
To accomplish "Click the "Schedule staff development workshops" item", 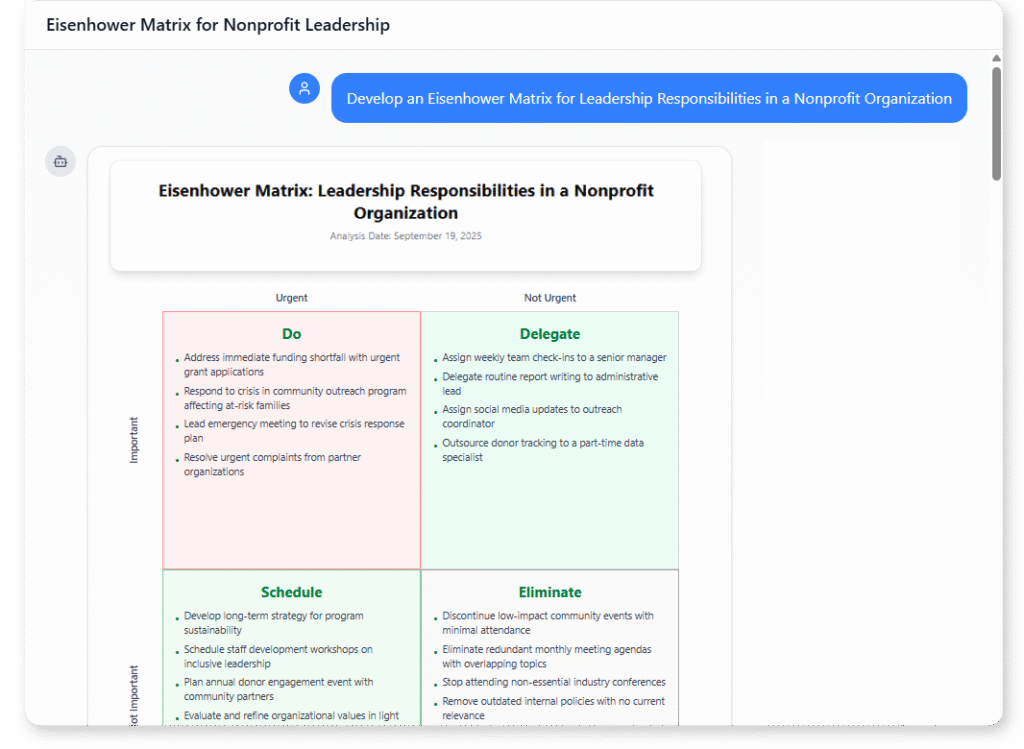I will [x=278, y=656].
